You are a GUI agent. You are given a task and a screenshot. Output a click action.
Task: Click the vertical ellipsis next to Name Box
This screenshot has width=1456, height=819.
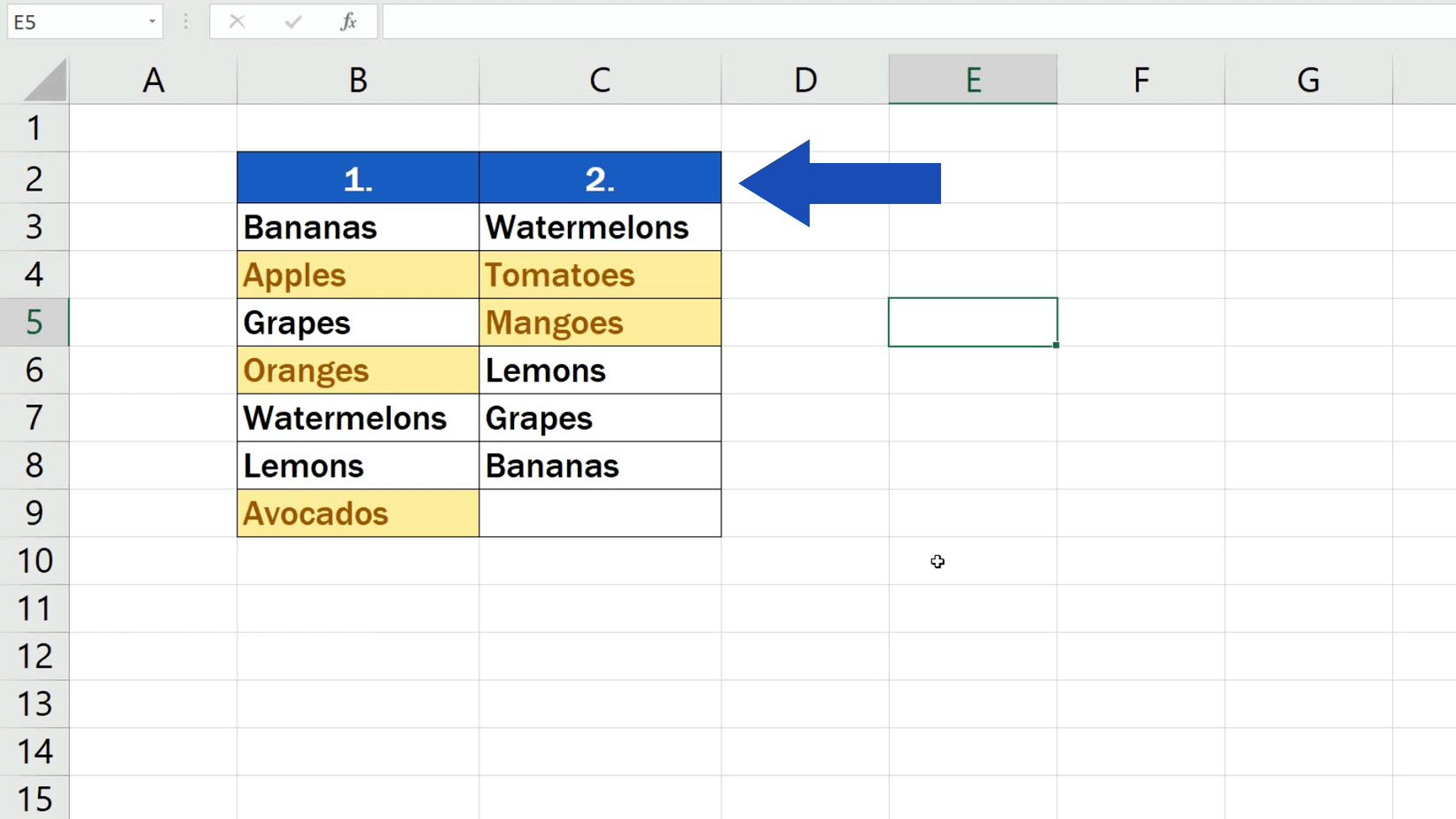coord(185,21)
